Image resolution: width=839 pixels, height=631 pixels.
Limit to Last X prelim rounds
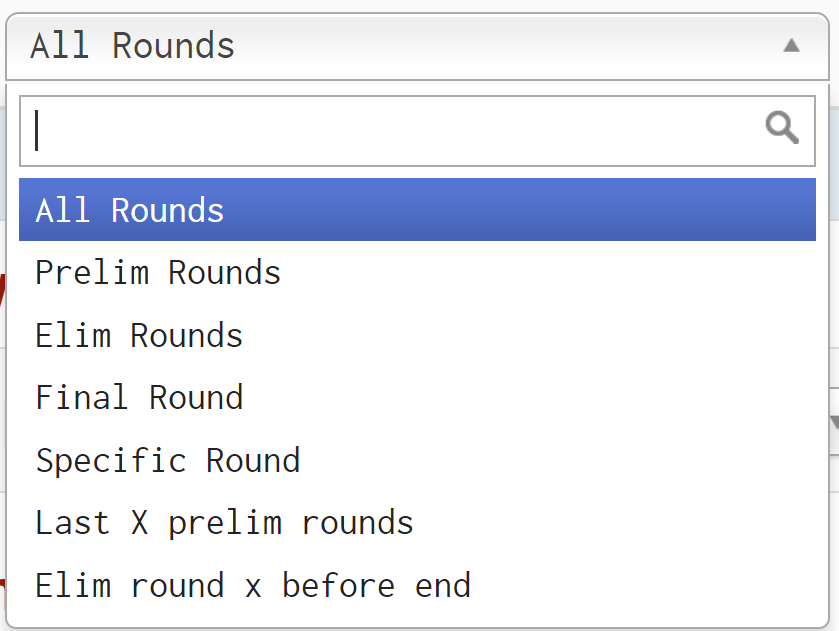[x=224, y=523]
